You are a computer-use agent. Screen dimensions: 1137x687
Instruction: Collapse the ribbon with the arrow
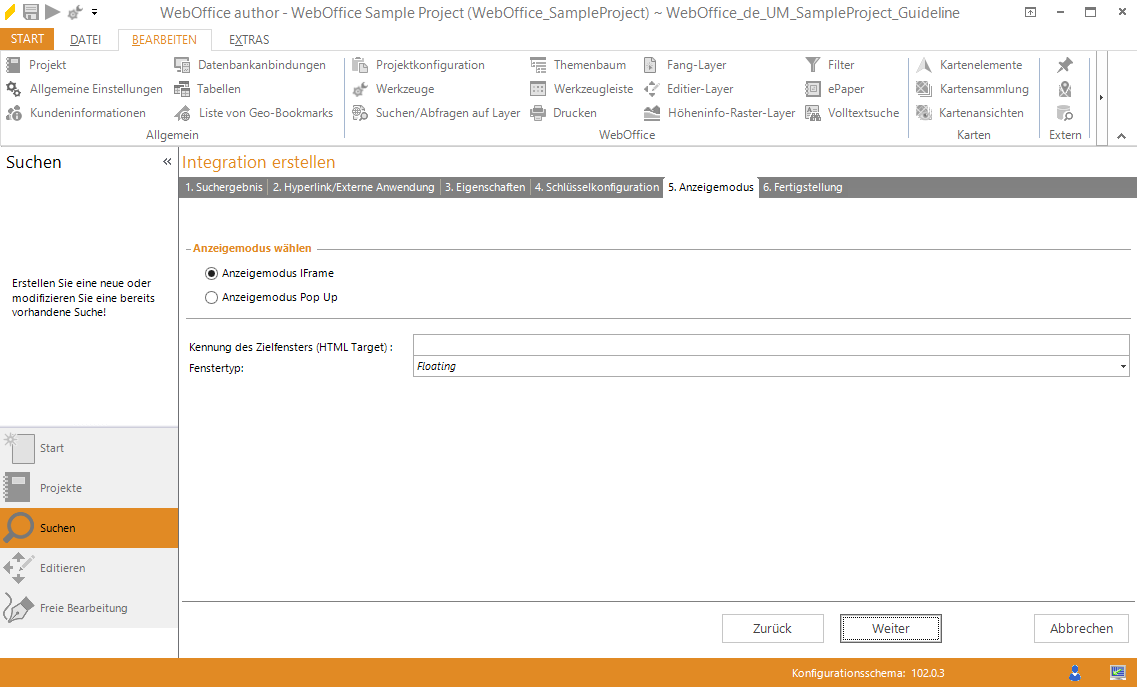[x=1120, y=136]
